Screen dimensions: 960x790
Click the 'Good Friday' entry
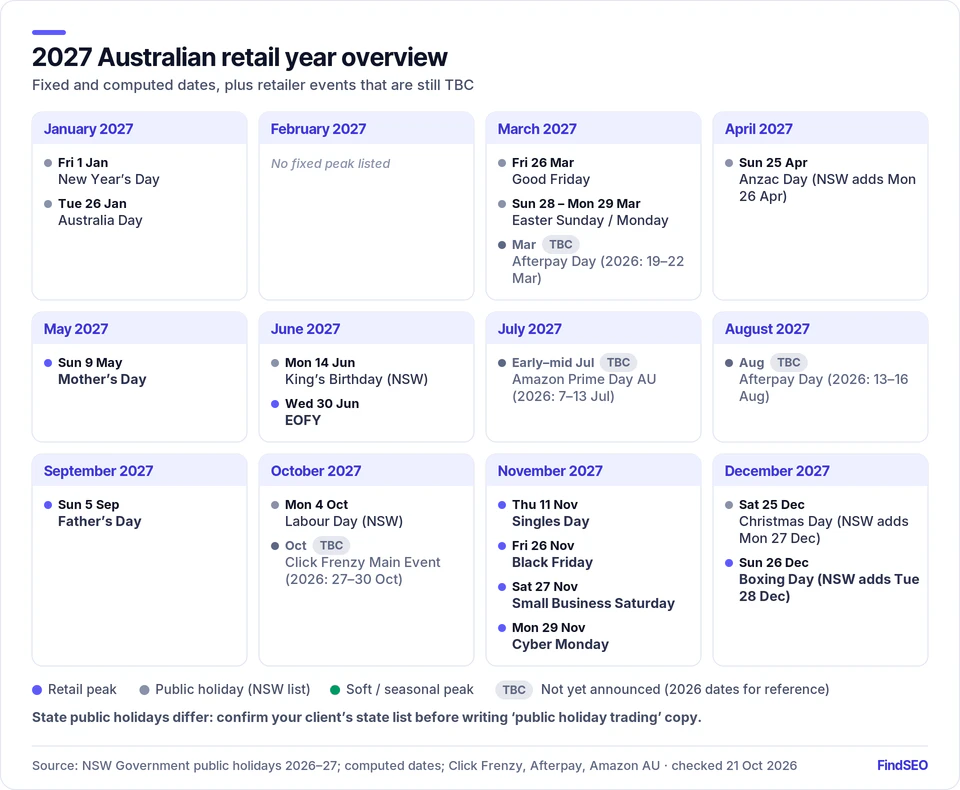click(x=551, y=179)
